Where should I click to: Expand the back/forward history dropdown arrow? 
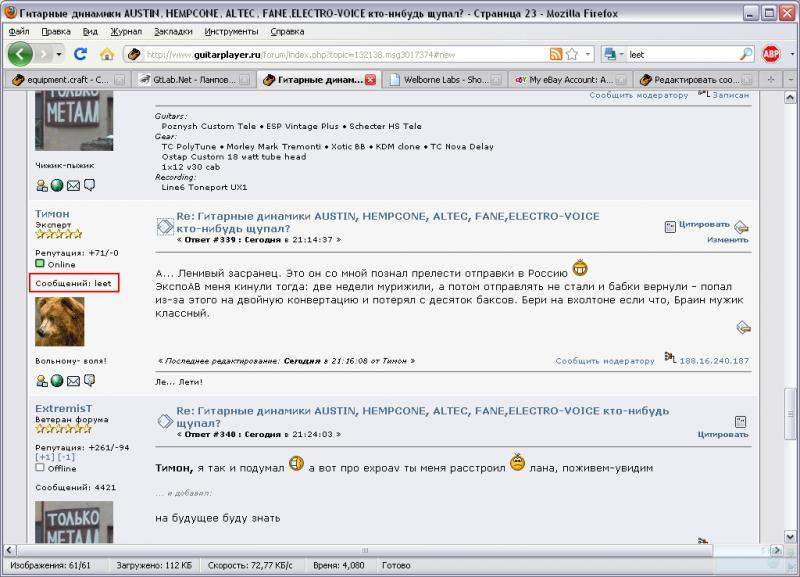tap(59, 53)
